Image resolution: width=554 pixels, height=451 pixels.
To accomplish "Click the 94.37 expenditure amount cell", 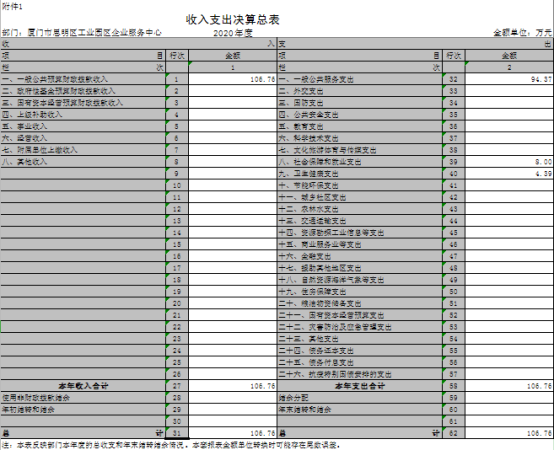I will (509, 79).
